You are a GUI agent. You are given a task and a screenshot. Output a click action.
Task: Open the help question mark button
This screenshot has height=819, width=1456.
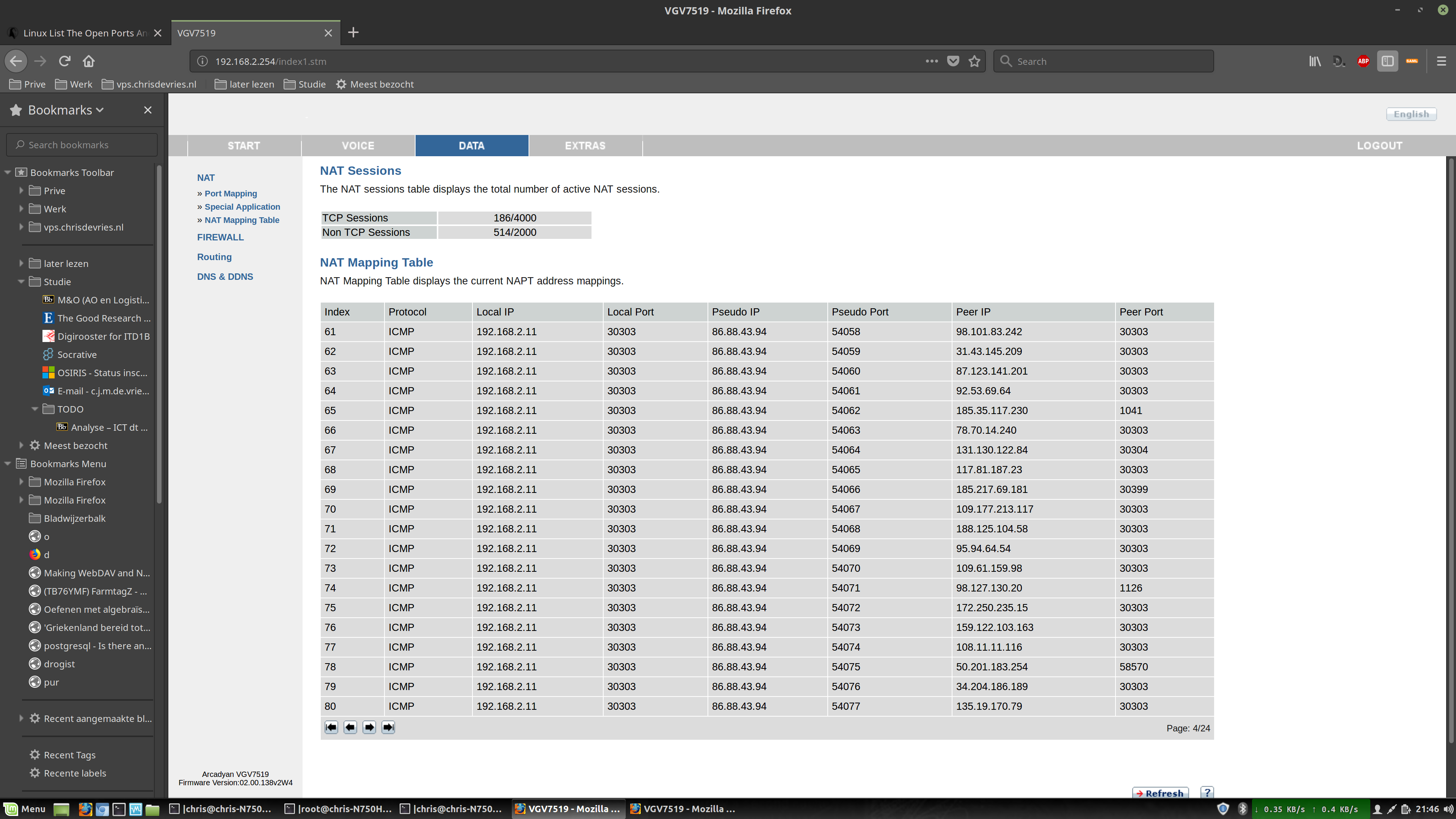(1207, 792)
